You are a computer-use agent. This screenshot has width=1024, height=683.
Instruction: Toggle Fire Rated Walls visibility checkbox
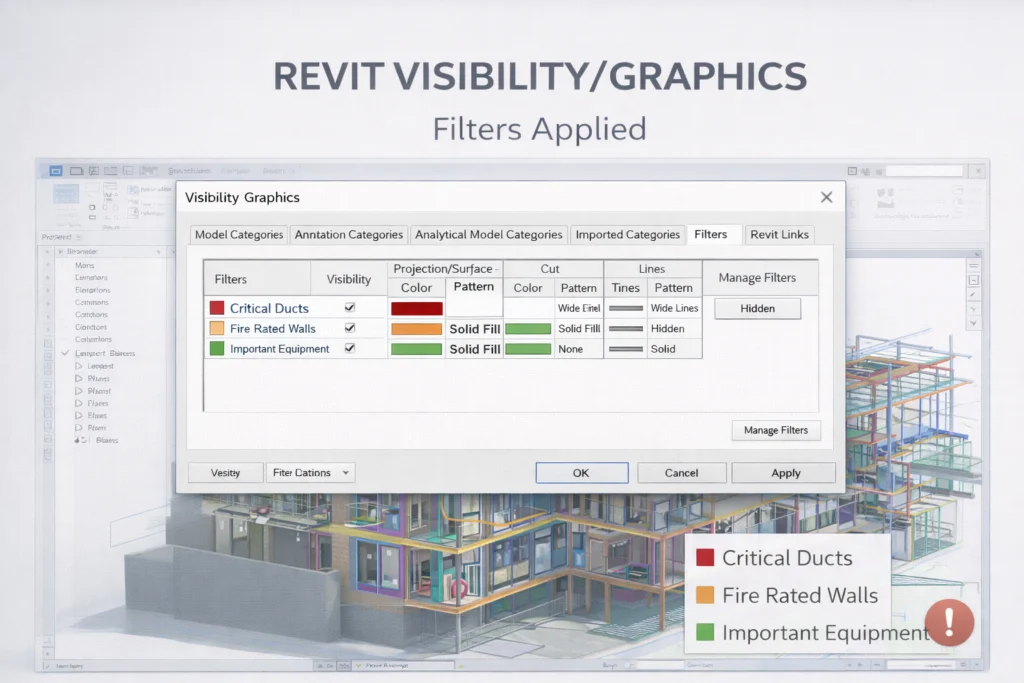point(351,328)
